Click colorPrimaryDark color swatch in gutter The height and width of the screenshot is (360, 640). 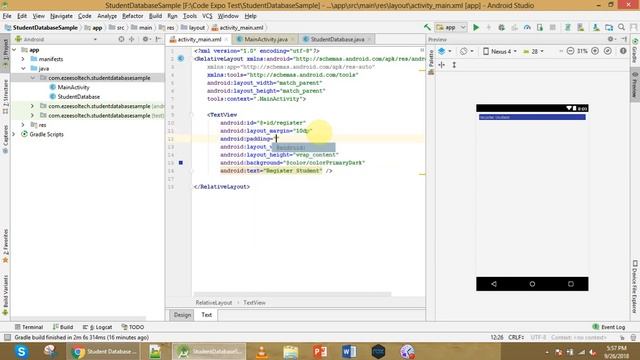click(181, 162)
